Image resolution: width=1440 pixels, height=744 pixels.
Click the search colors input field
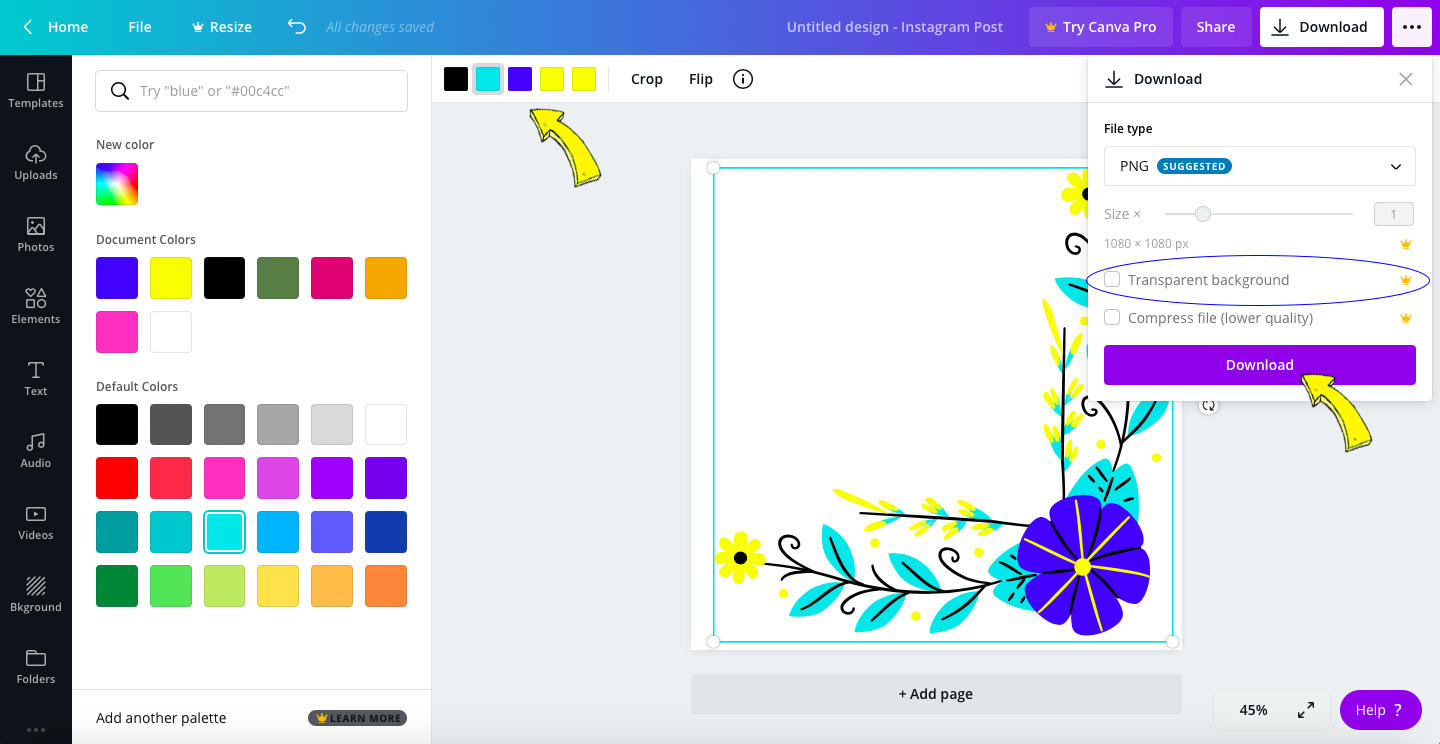coord(251,91)
